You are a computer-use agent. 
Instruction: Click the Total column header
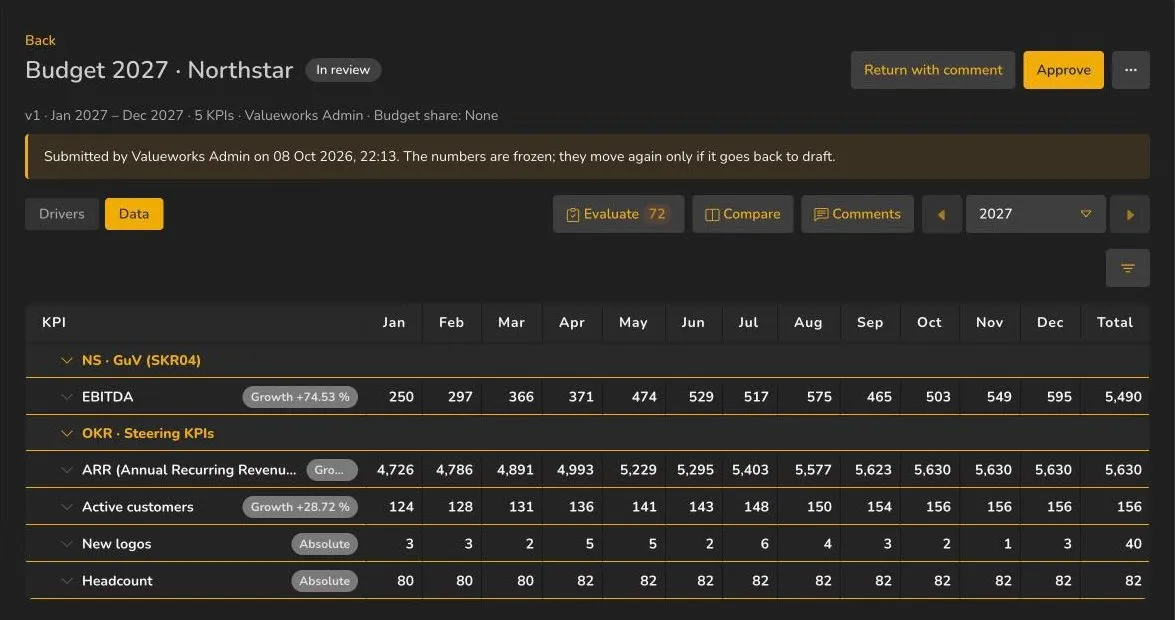(1114, 322)
